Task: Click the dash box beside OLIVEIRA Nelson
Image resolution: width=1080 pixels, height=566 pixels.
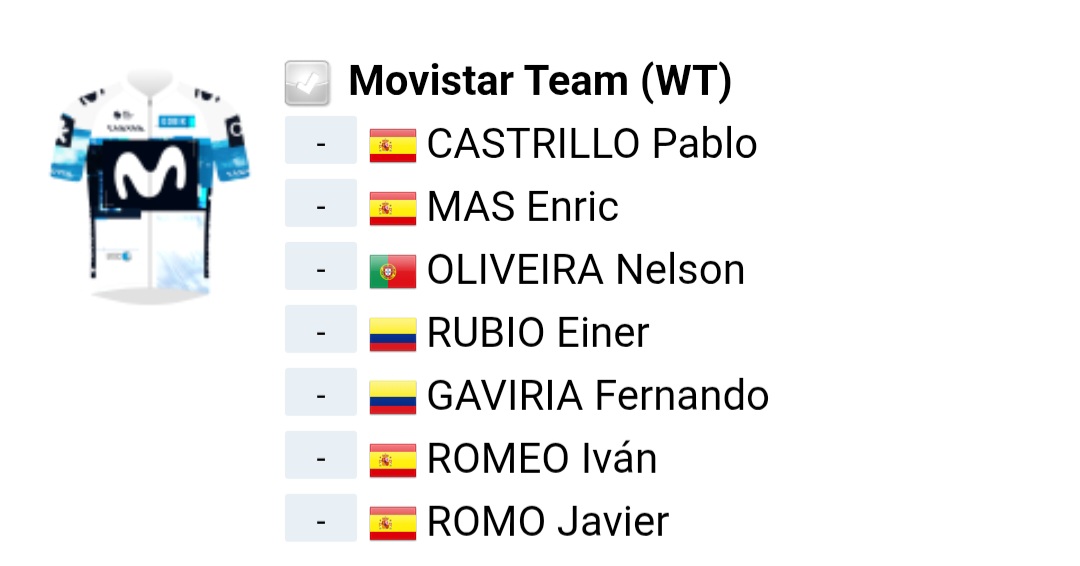Action: (321, 271)
